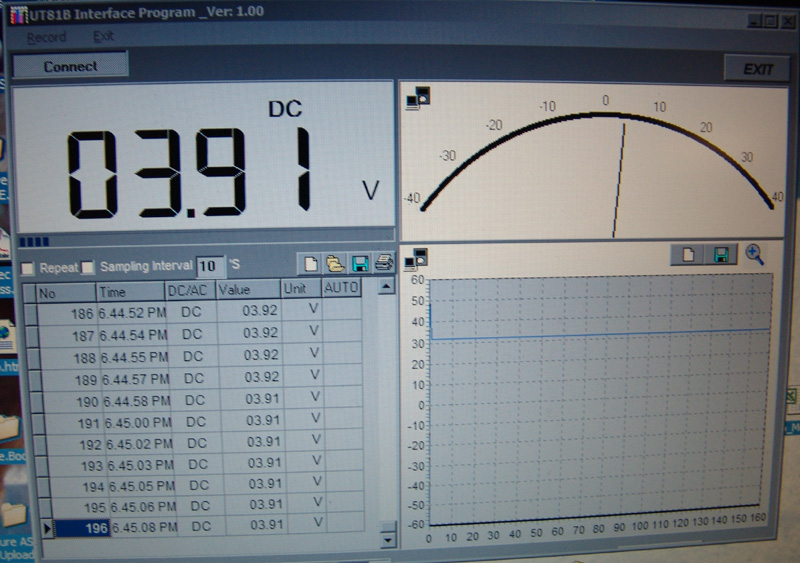The image size is (800, 563).
Task: Print the record table printer icon
Action: click(x=384, y=263)
